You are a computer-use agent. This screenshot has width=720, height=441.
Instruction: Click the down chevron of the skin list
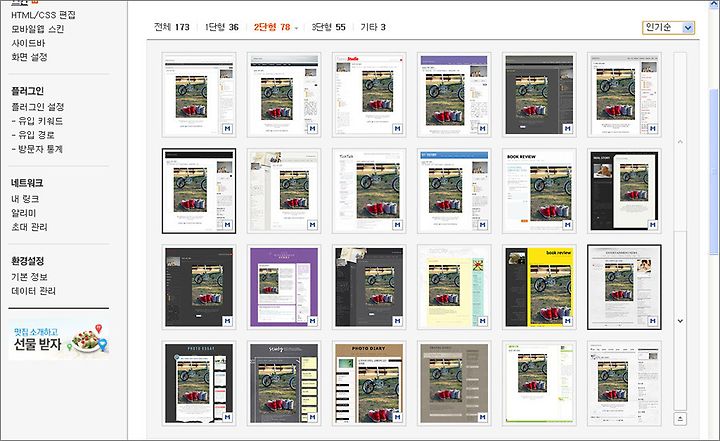[680, 321]
